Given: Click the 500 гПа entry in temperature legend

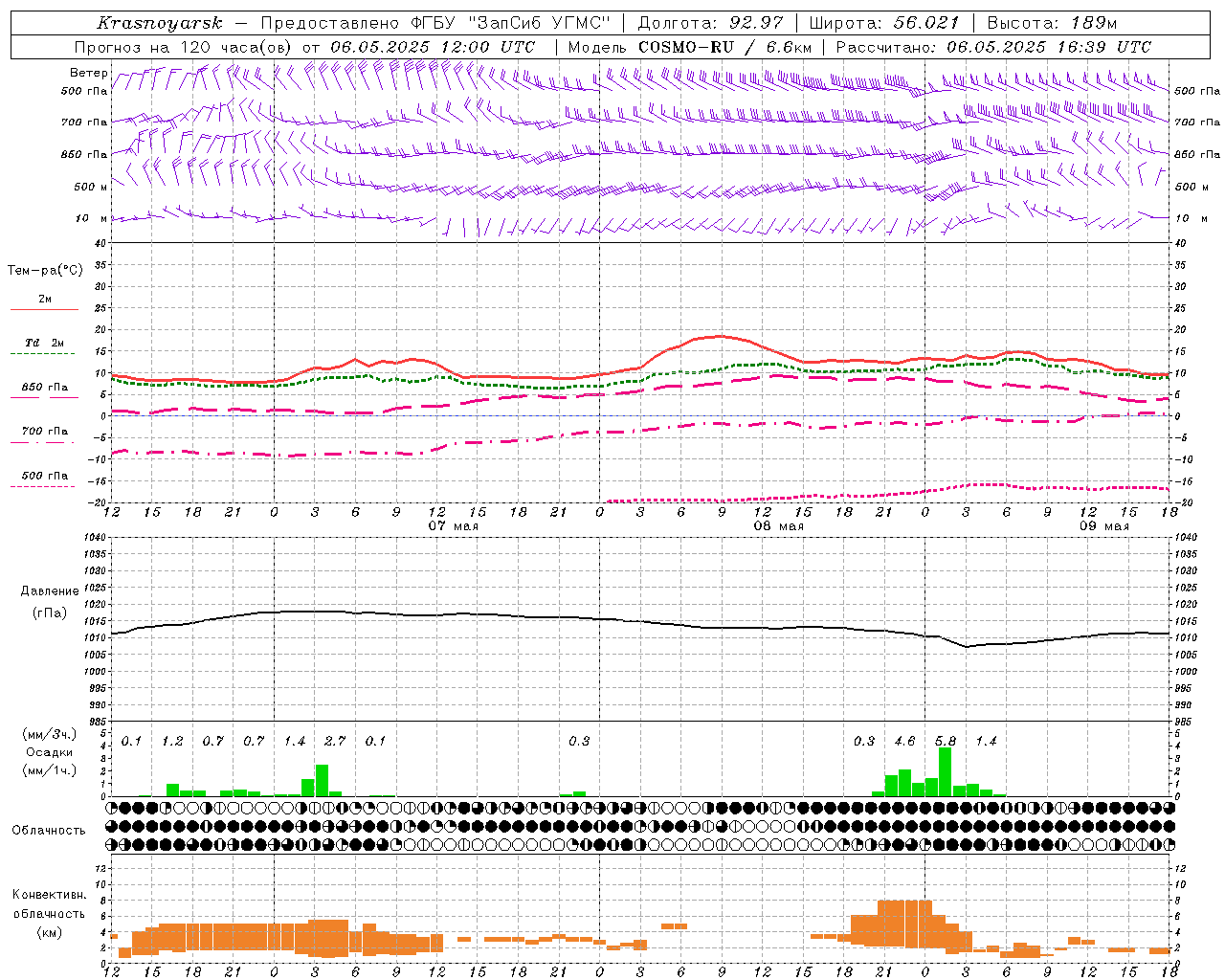Looking at the screenshot, I should click(45, 475).
